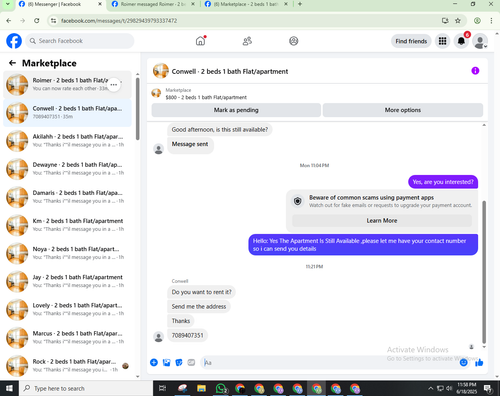Screen dimensions: 500x396
Task: Open the Friends icon in top navigation
Action: [x=247, y=41]
